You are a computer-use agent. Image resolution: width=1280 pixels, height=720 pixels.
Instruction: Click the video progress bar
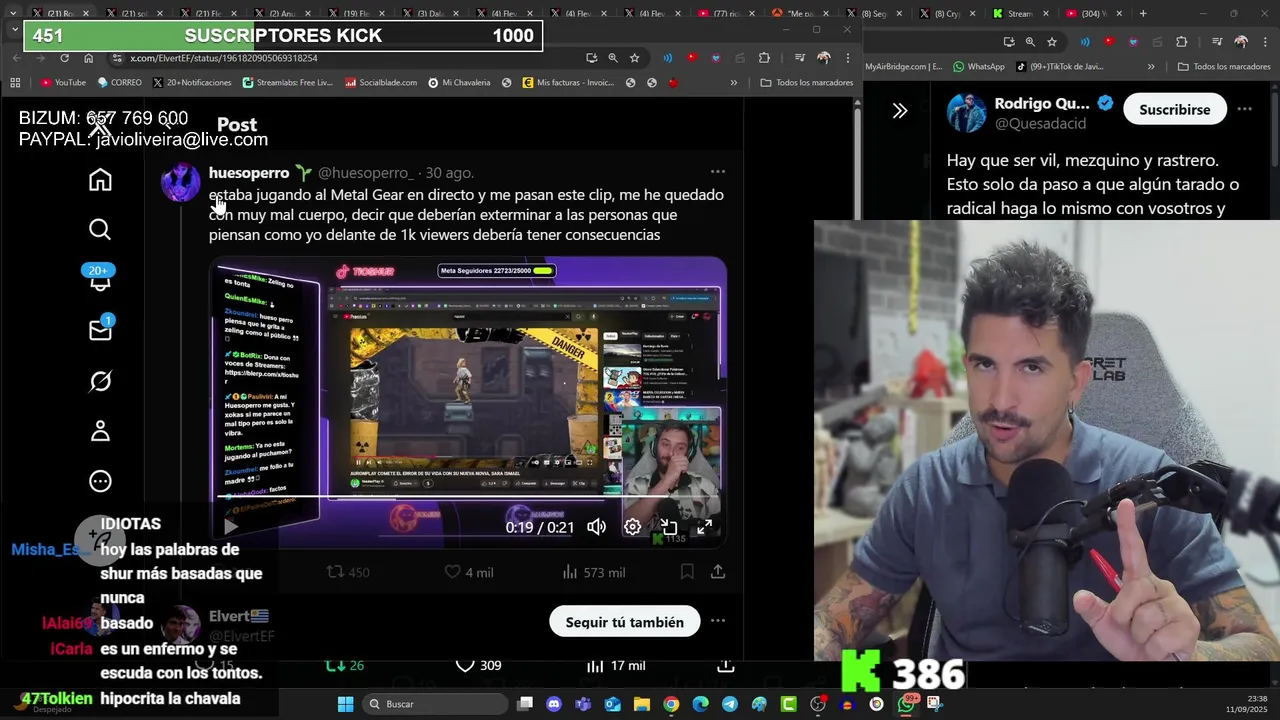(x=468, y=497)
